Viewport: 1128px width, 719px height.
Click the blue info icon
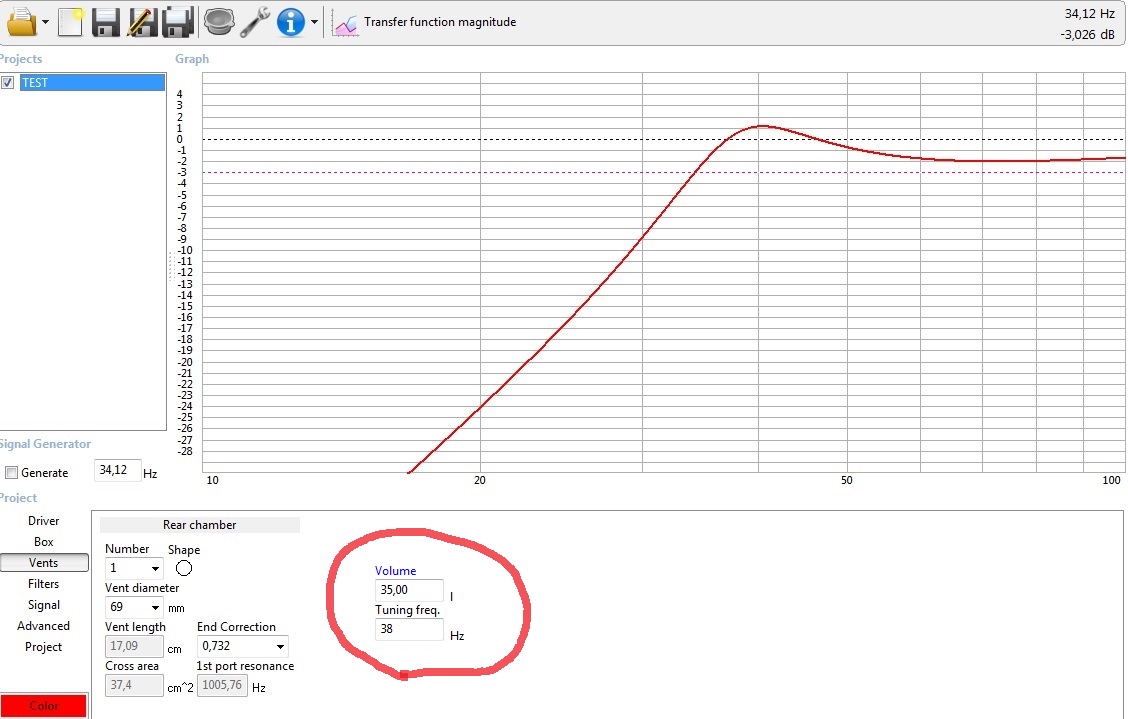[291, 22]
